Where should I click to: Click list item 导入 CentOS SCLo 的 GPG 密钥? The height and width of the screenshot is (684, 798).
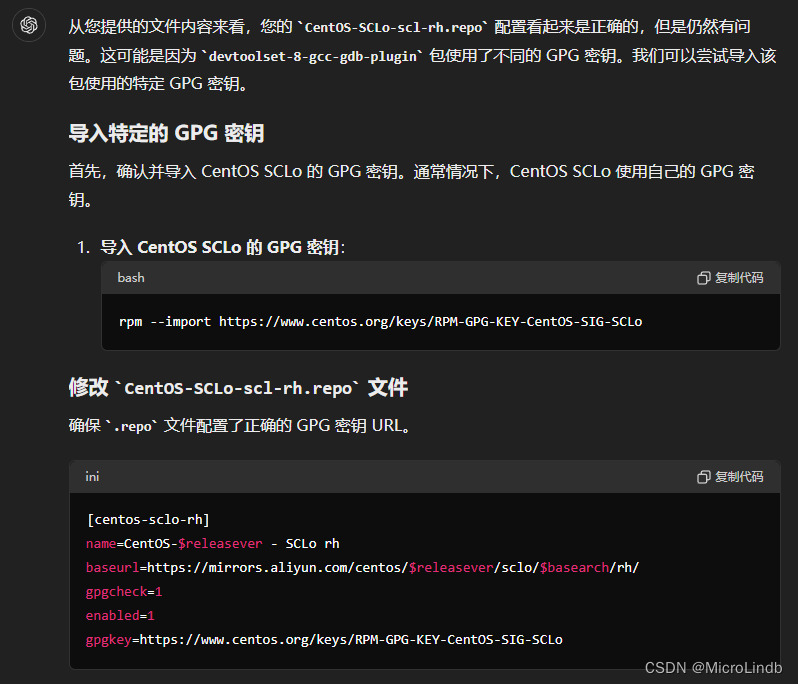point(222,247)
